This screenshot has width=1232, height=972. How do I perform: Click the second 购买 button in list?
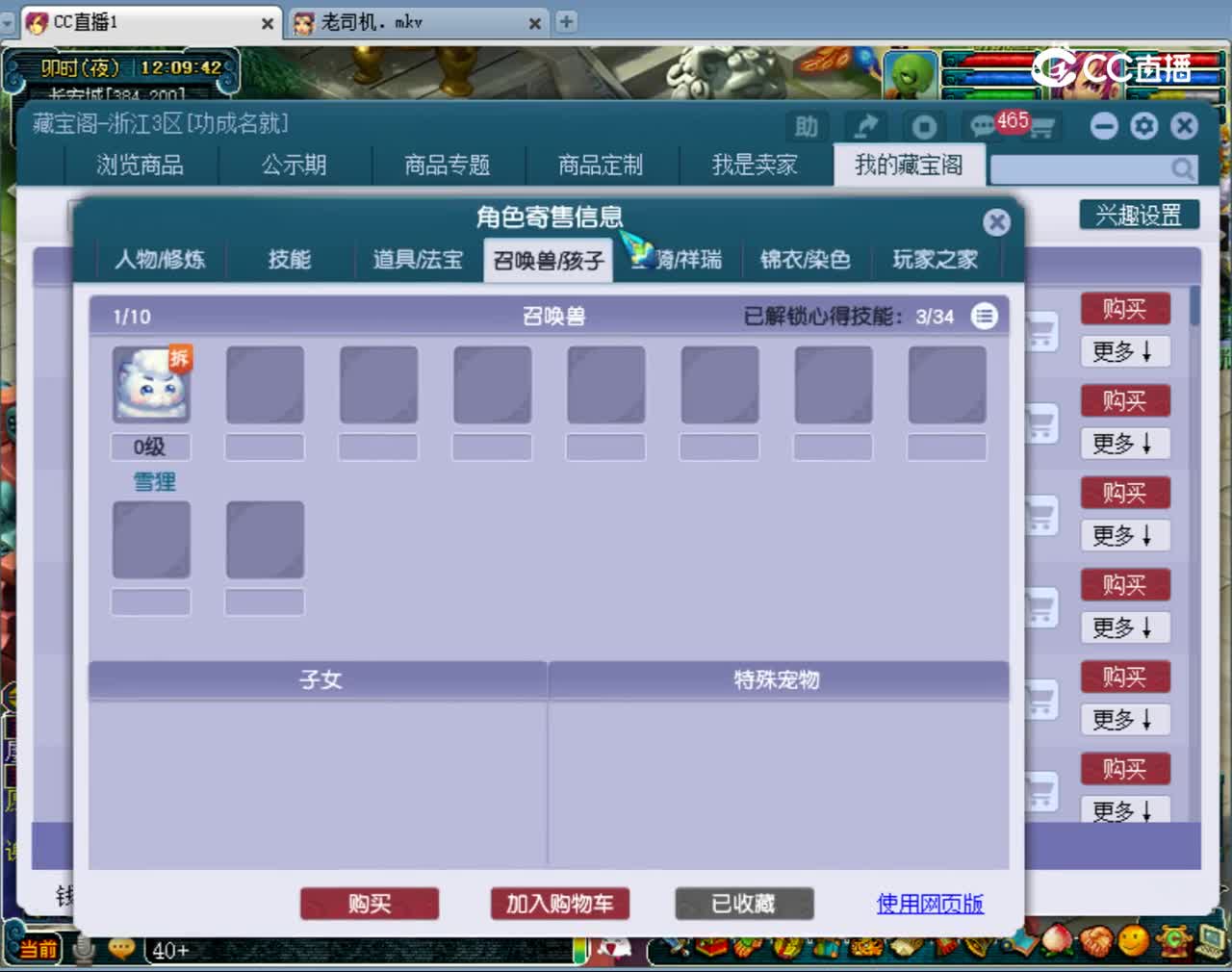click(1125, 400)
